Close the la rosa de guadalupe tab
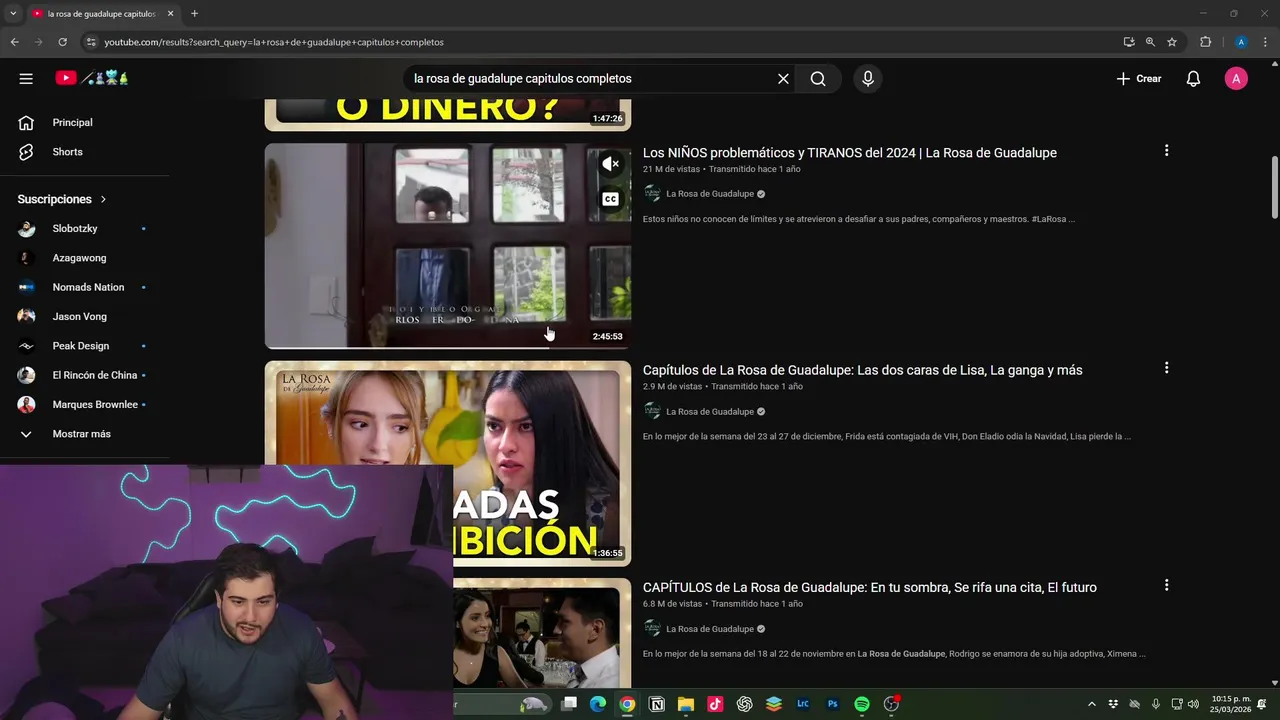This screenshot has height=720, width=1280. (171, 14)
